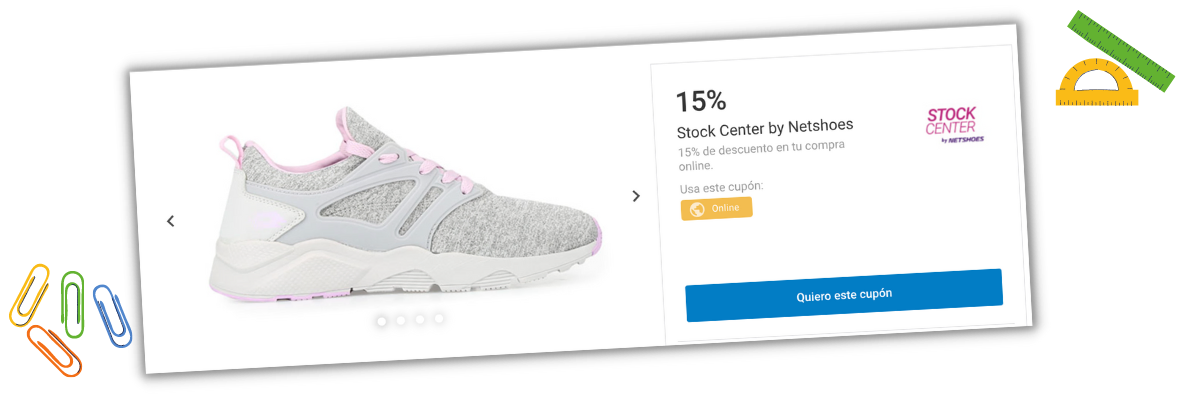Screen dimensions: 1186x398
Task: Click the blue paperclip graphic
Action: (112, 316)
